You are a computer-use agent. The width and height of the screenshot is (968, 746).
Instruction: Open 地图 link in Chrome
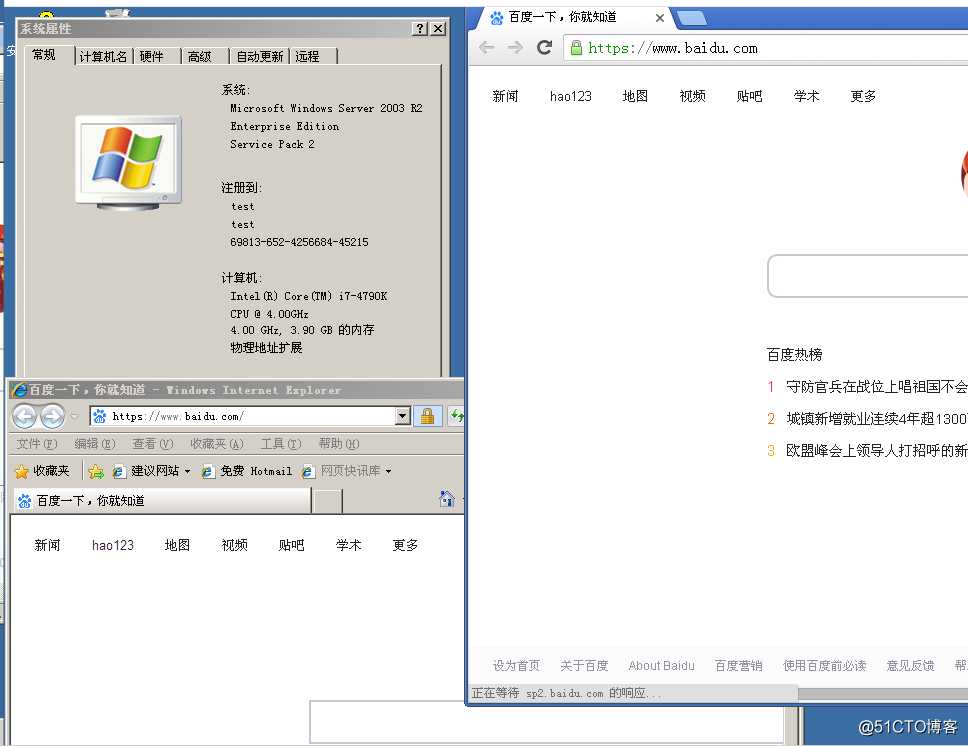tap(635, 96)
